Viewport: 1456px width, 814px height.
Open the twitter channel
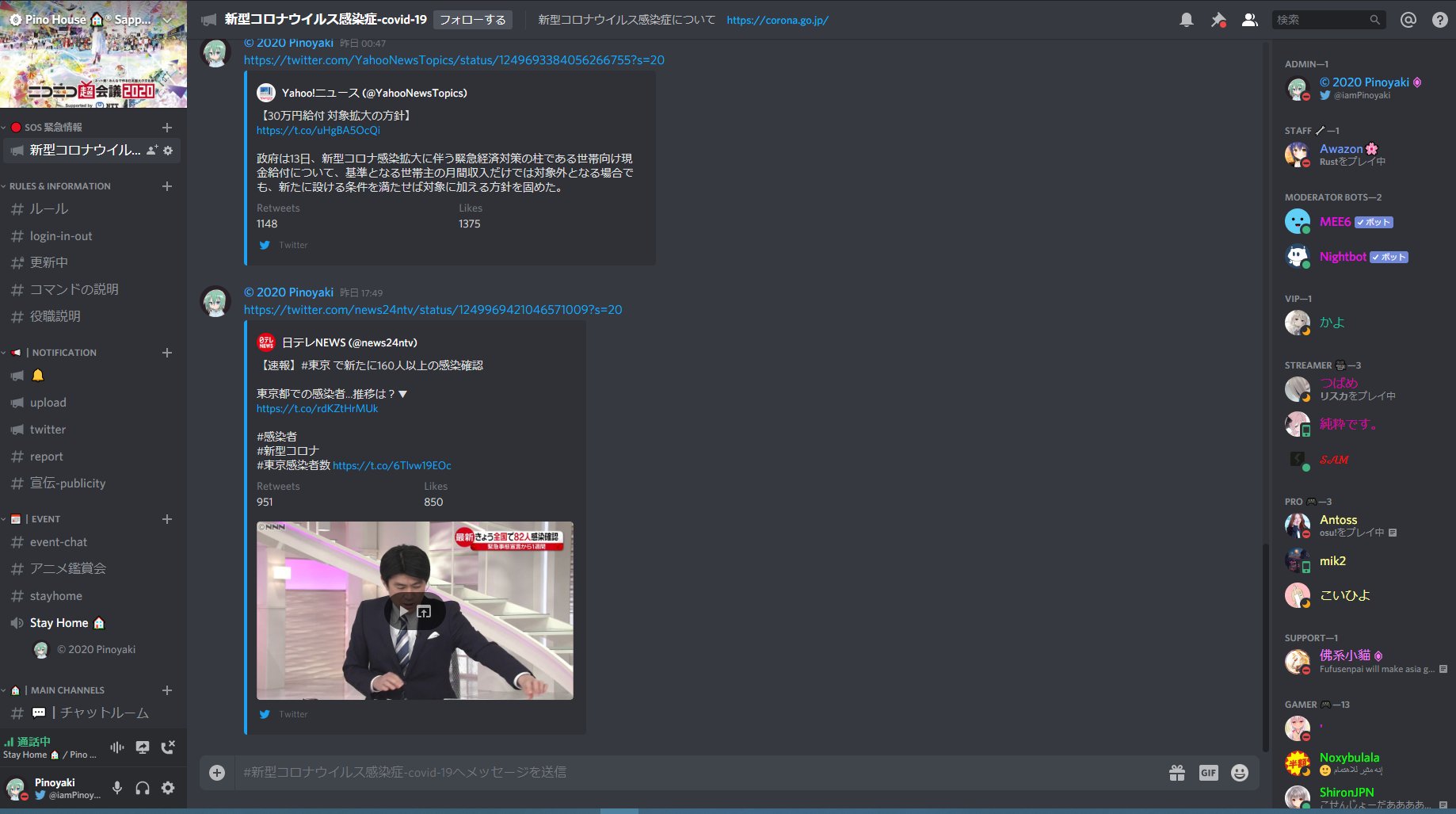pos(48,429)
